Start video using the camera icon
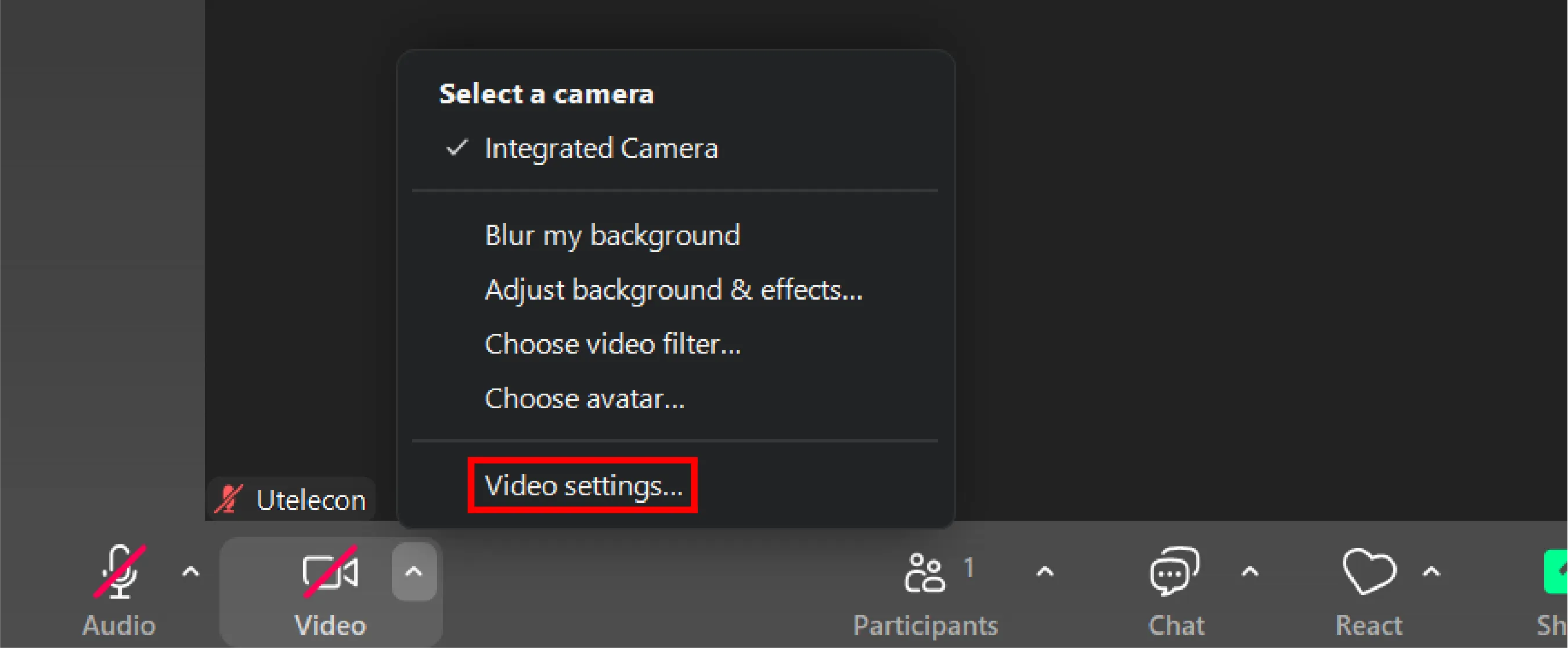 click(x=330, y=573)
